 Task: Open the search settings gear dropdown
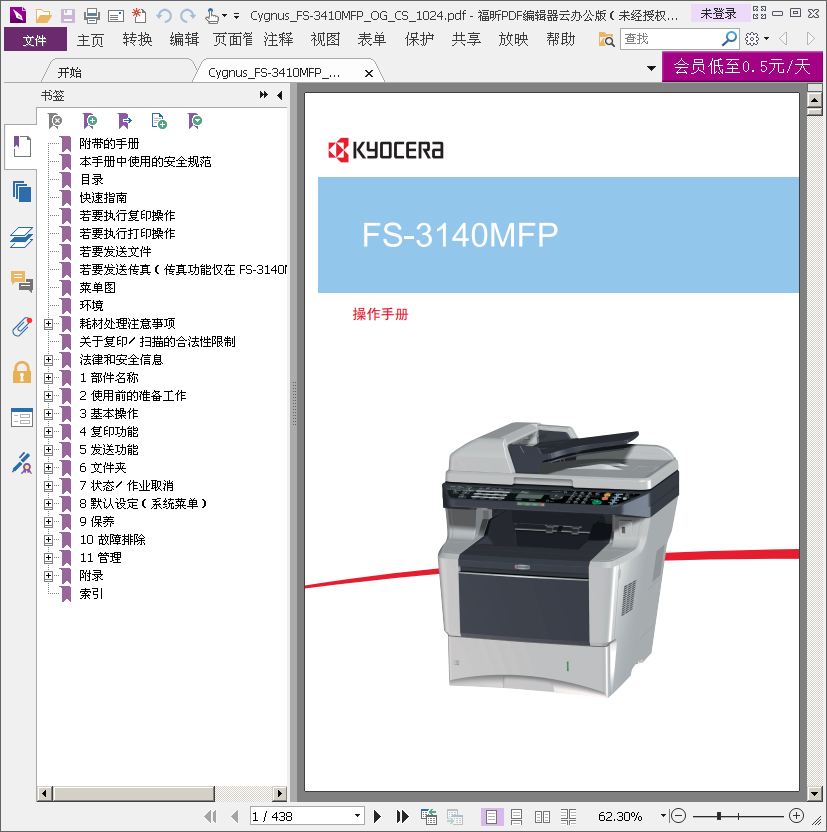pos(757,39)
